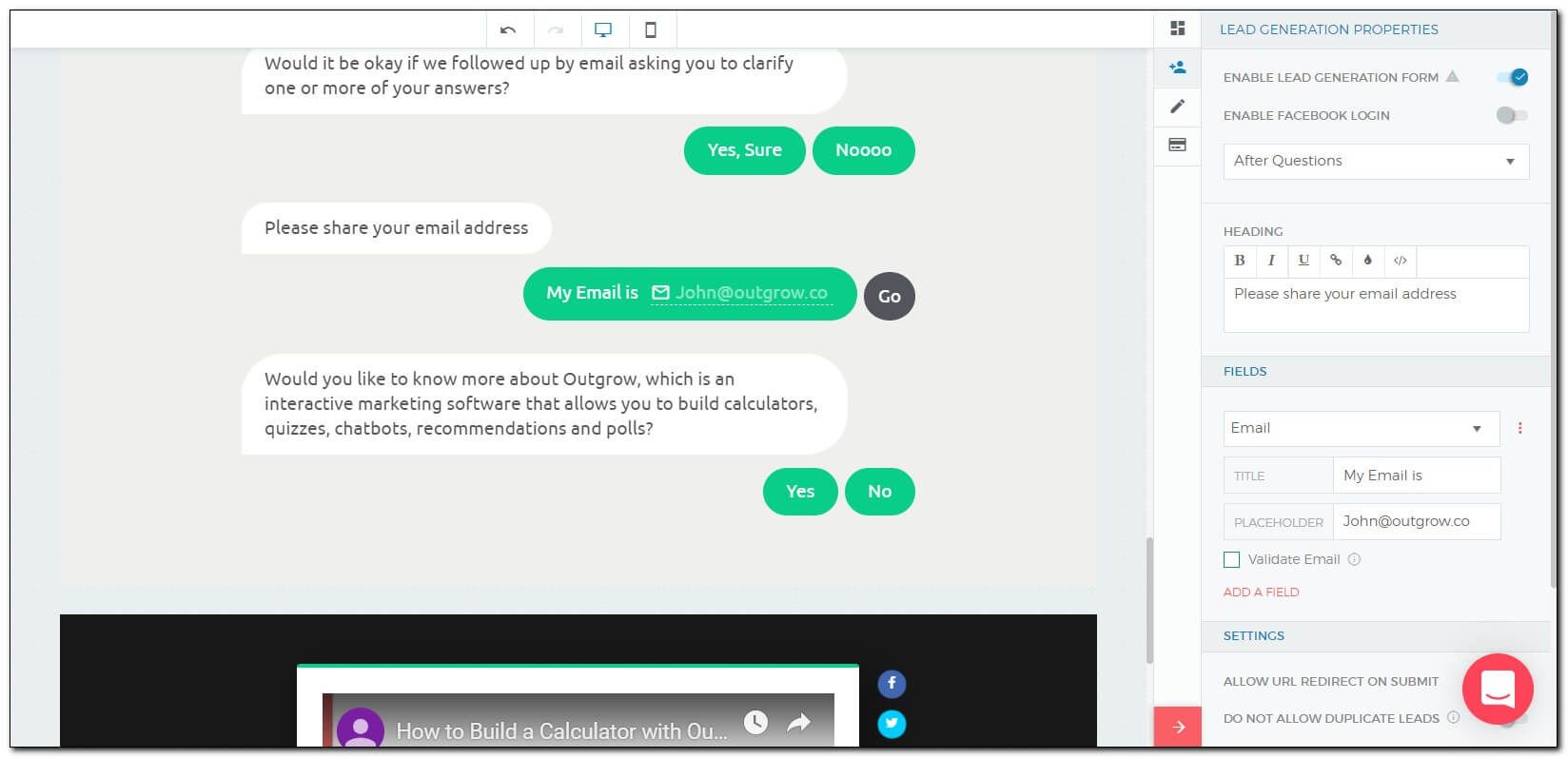Click the ADD A FIELD link

[1261, 593]
